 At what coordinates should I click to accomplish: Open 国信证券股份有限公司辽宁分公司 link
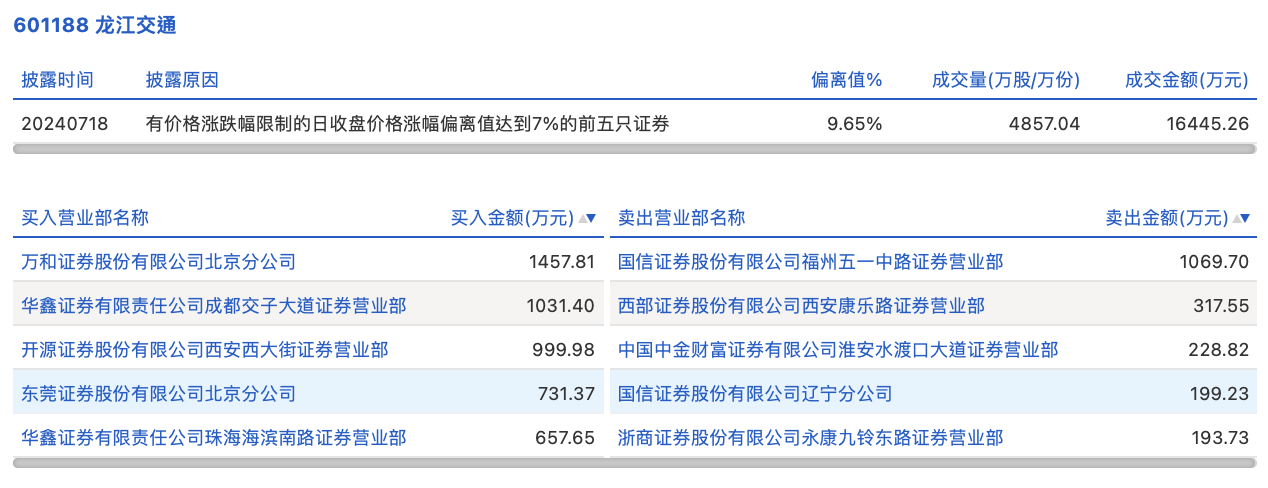click(755, 394)
